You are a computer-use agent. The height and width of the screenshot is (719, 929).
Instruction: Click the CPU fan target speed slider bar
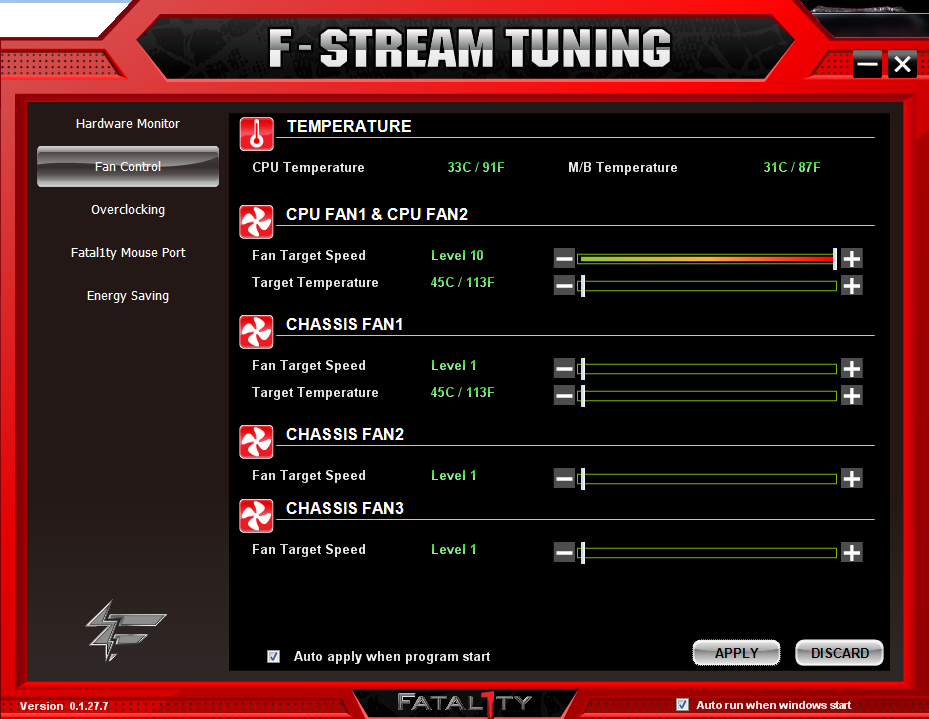tap(706, 258)
